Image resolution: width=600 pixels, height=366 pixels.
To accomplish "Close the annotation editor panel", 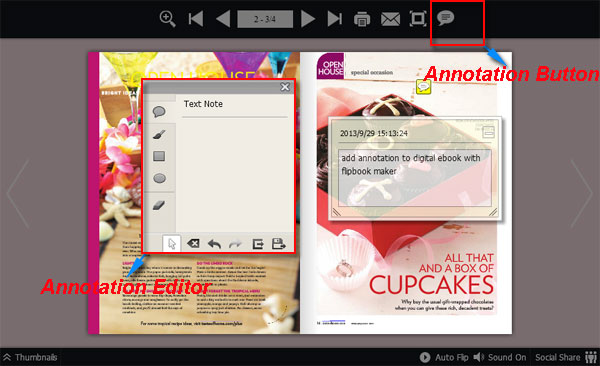I will point(285,87).
